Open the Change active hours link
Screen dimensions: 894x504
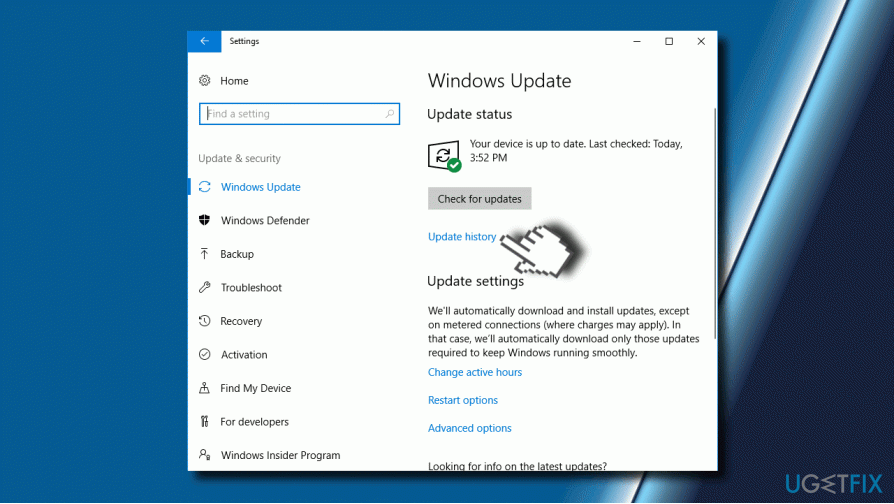coord(475,372)
